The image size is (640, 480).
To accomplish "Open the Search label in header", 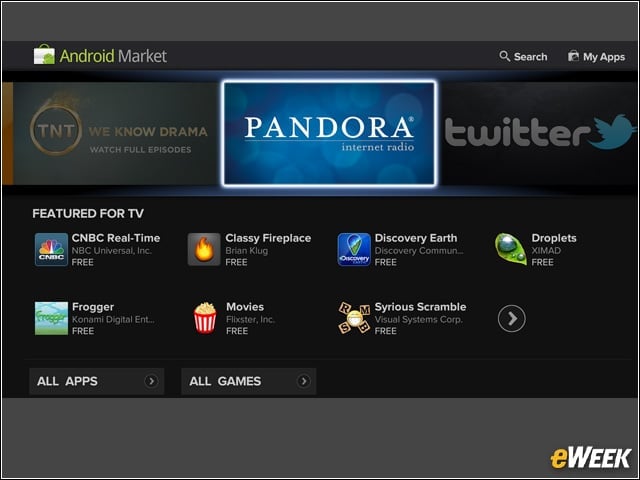I will [x=531, y=57].
